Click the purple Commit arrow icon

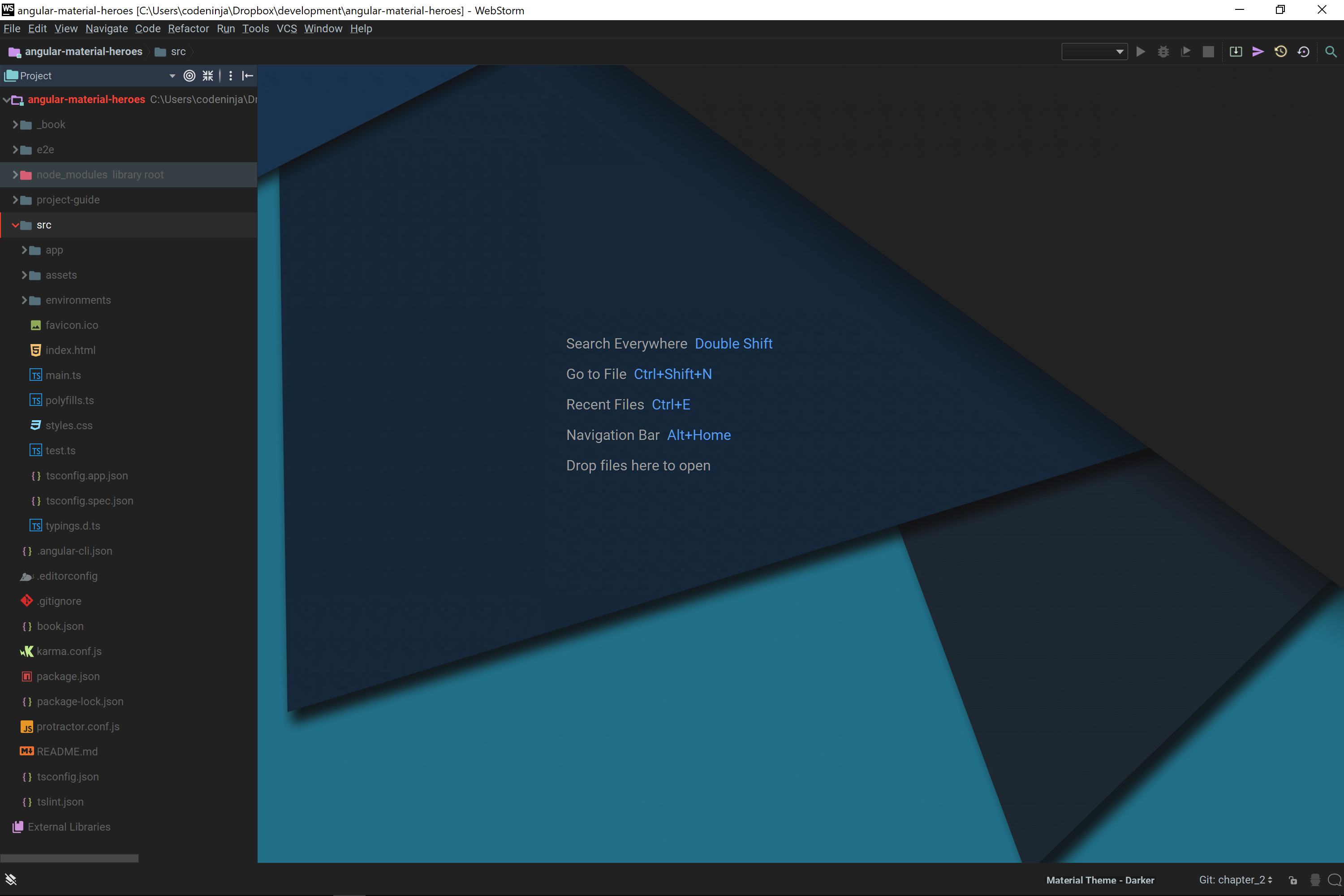[1258, 52]
